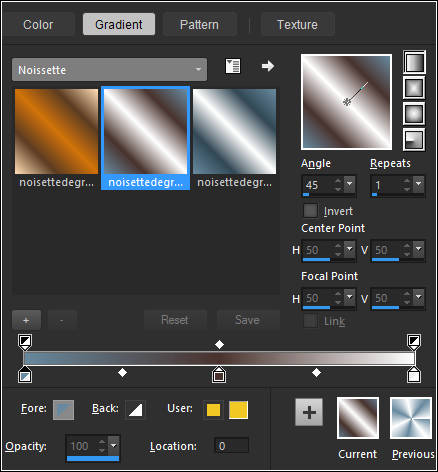
Task: Select the rectangular gradient style icon
Action: point(414,88)
